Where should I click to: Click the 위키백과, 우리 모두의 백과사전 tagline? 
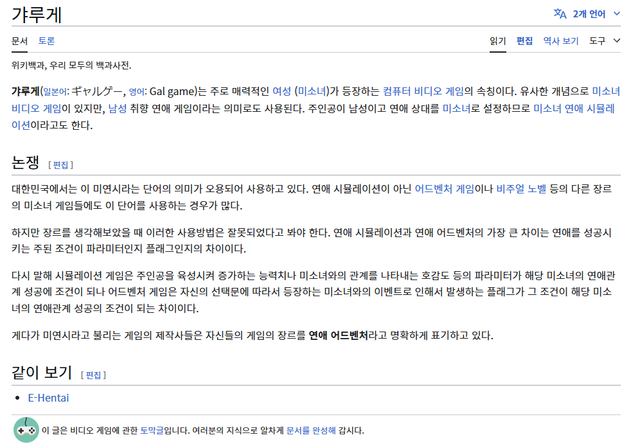(x=71, y=65)
